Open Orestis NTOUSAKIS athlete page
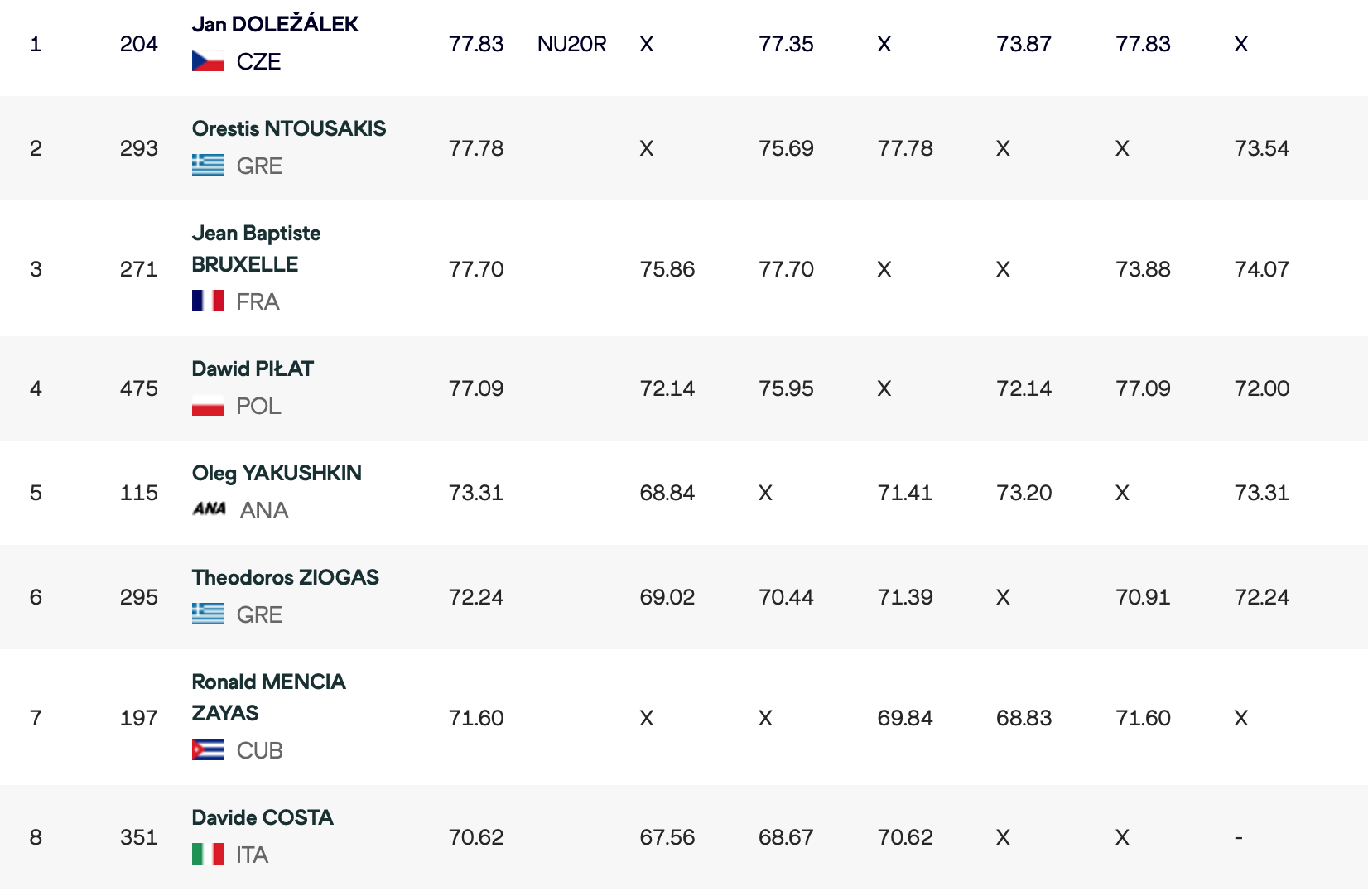 [x=289, y=128]
